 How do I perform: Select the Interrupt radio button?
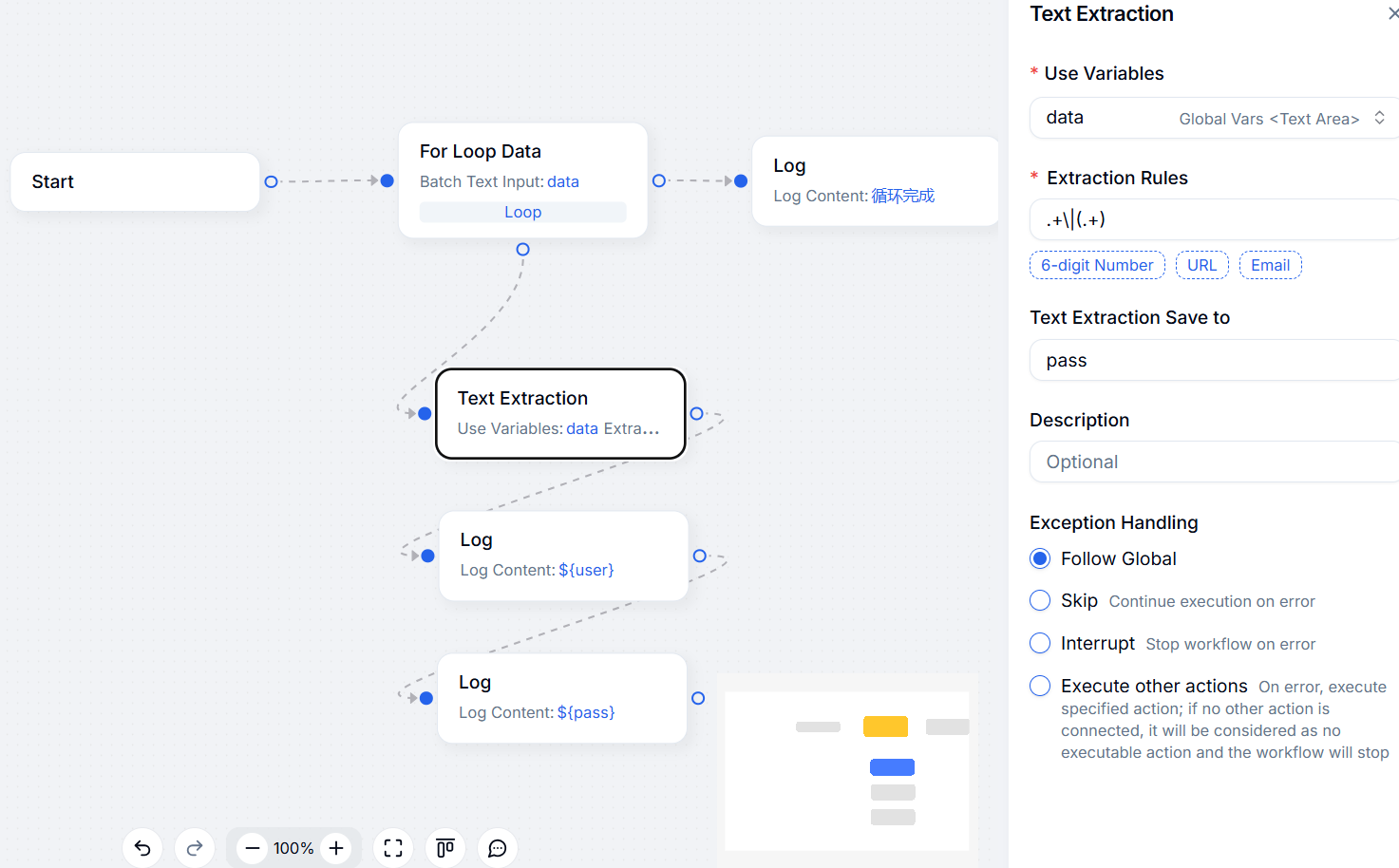pyautogui.click(x=1040, y=644)
